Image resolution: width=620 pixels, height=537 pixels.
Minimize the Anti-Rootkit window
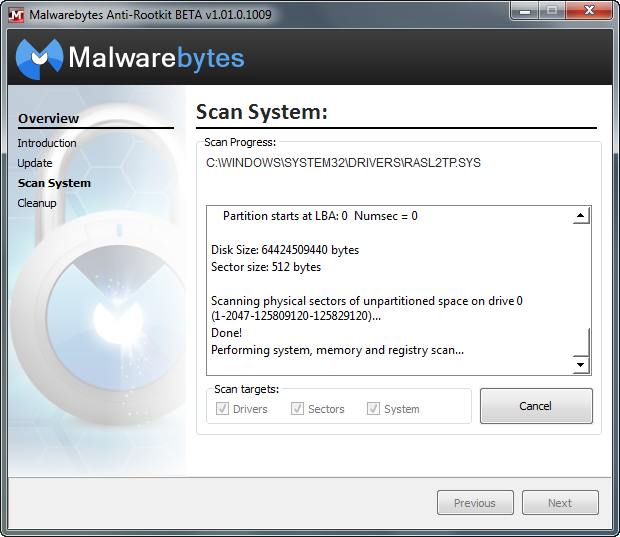(524, 11)
